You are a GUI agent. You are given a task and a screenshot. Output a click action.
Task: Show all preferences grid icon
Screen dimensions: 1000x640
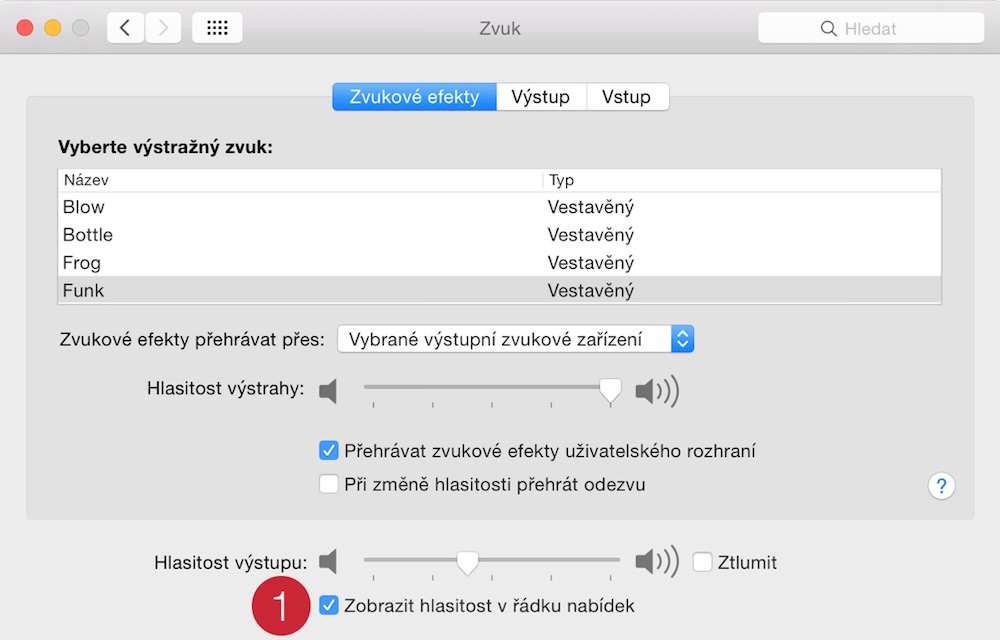coord(217,28)
